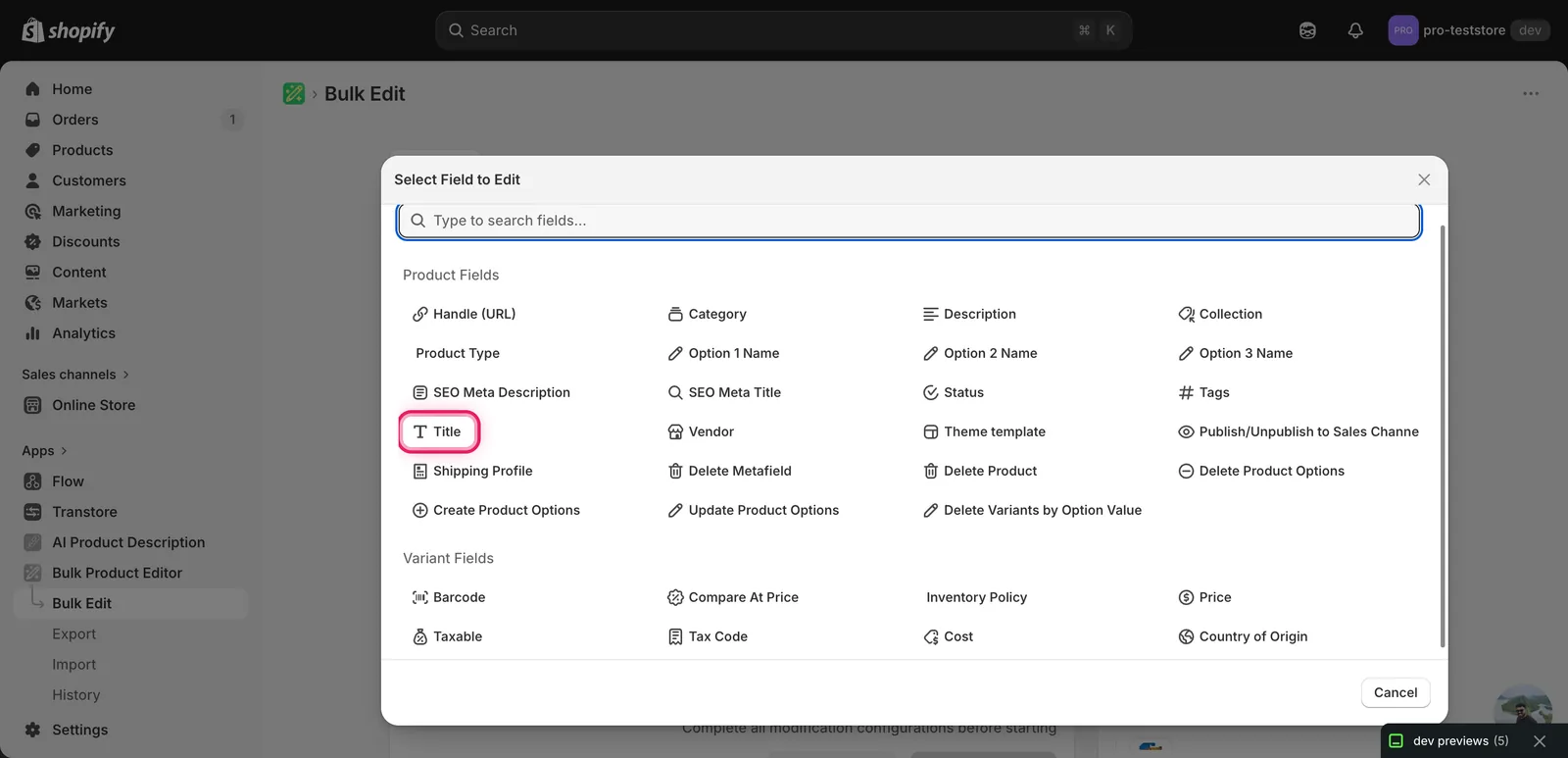Click the Shopify logo

[x=69, y=30]
